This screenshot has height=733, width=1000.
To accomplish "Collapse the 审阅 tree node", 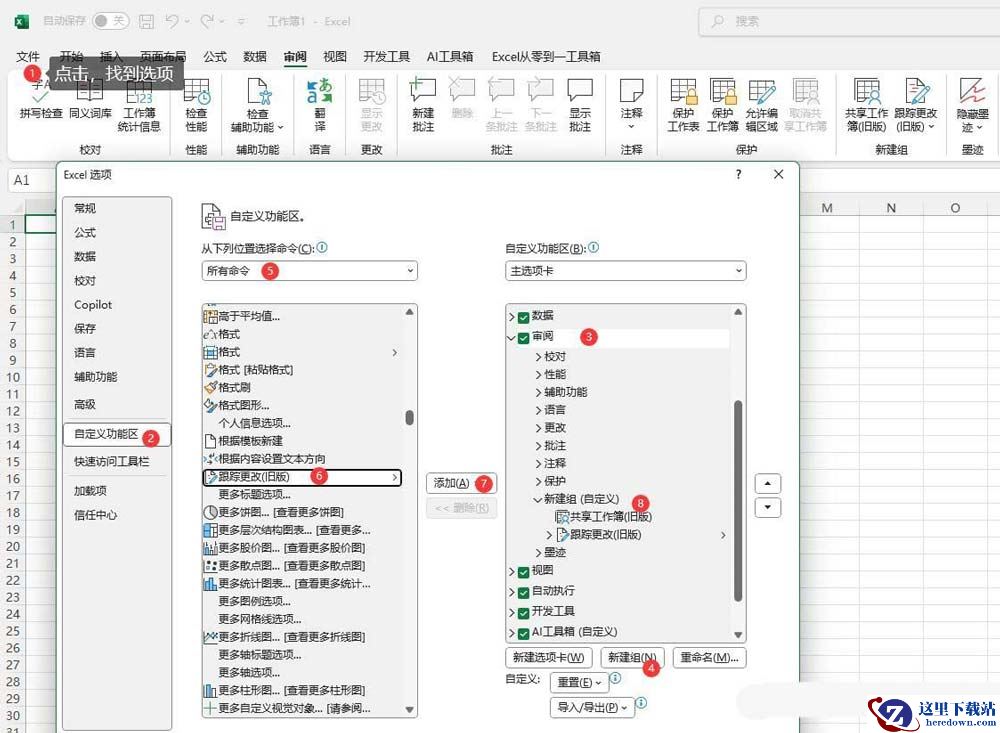I will 511,337.
